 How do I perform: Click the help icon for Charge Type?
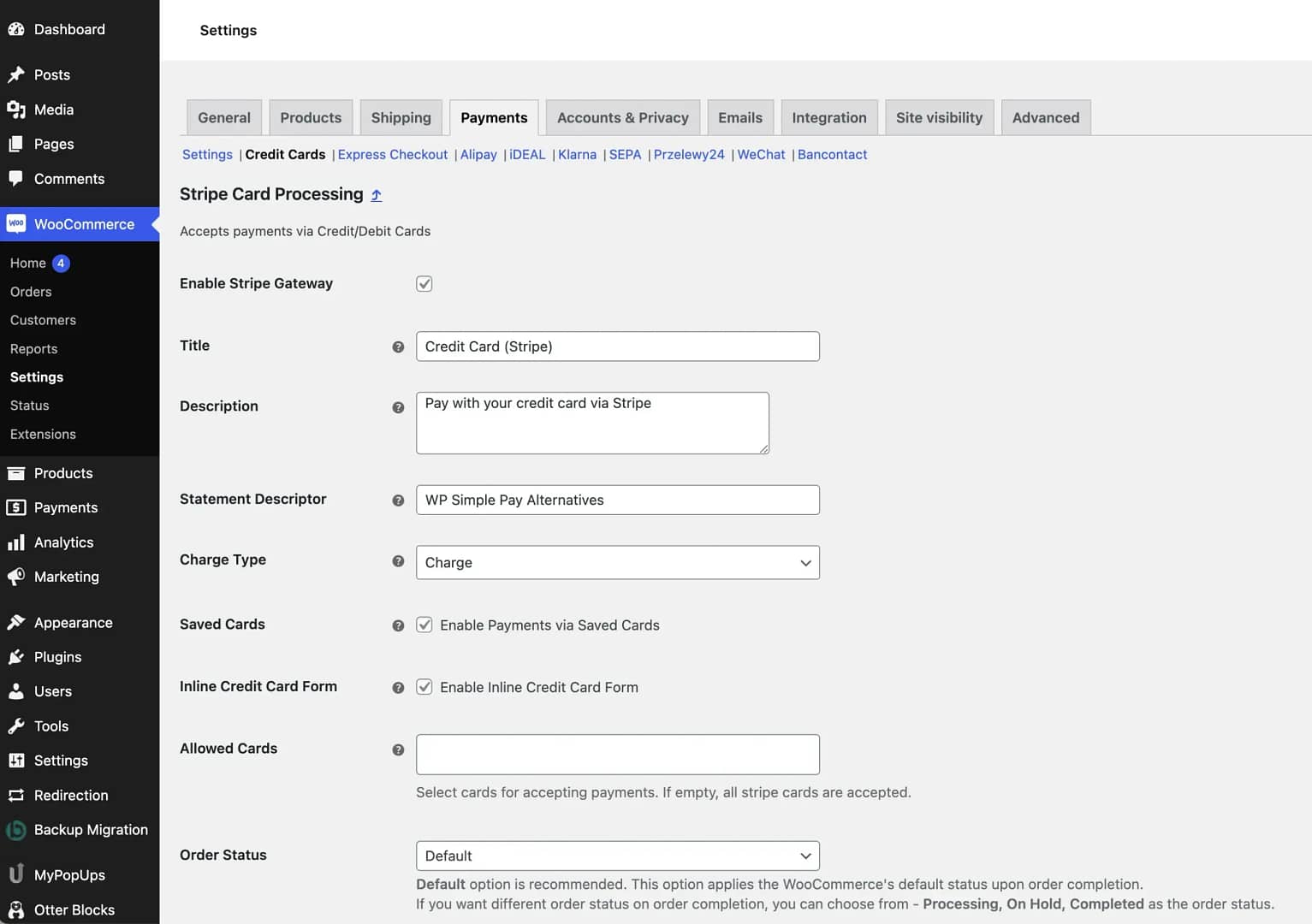click(398, 561)
